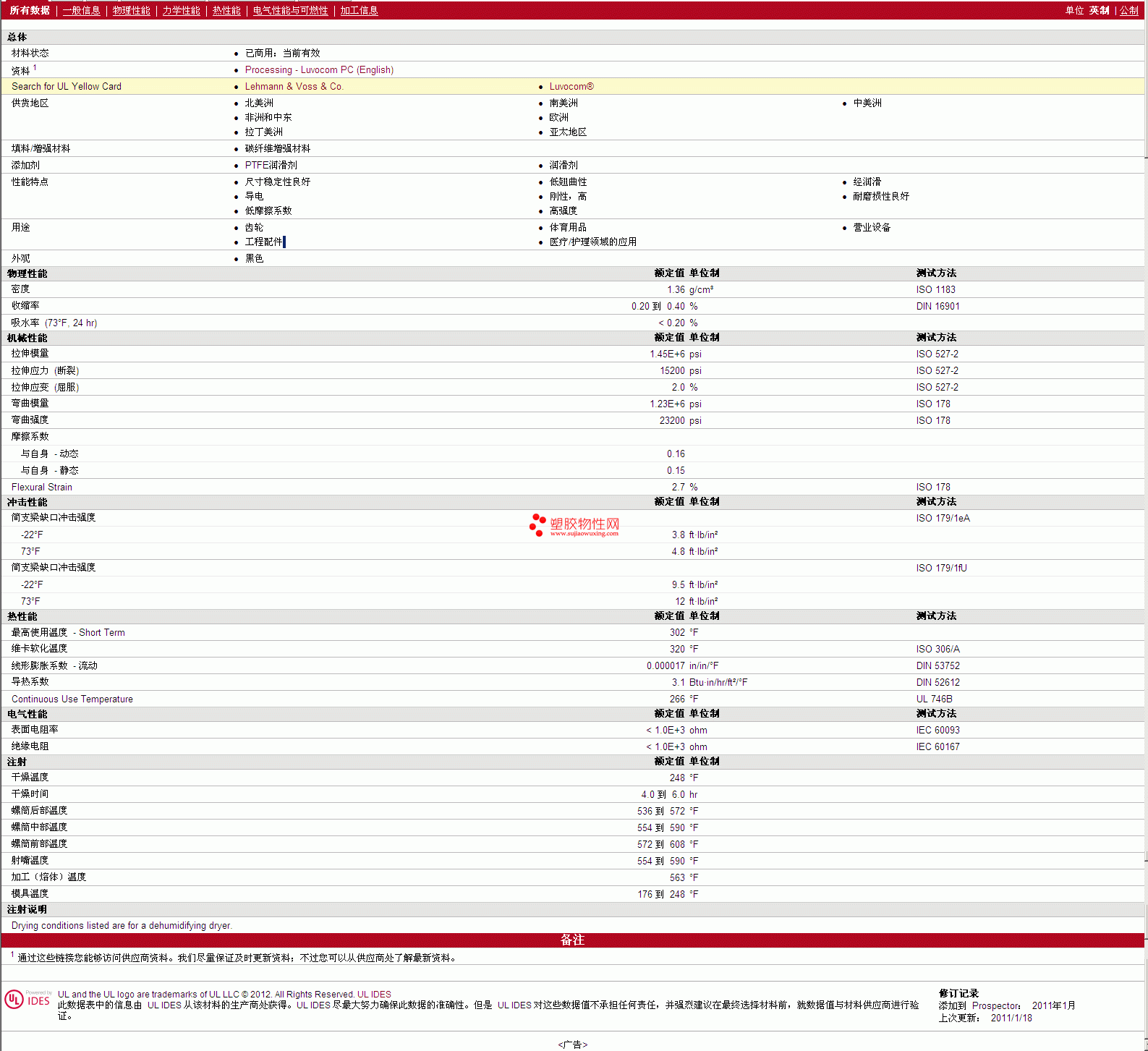1148x1051 pixels.
Task: Switch units to 公制
Action: (x=1128, y=10)
